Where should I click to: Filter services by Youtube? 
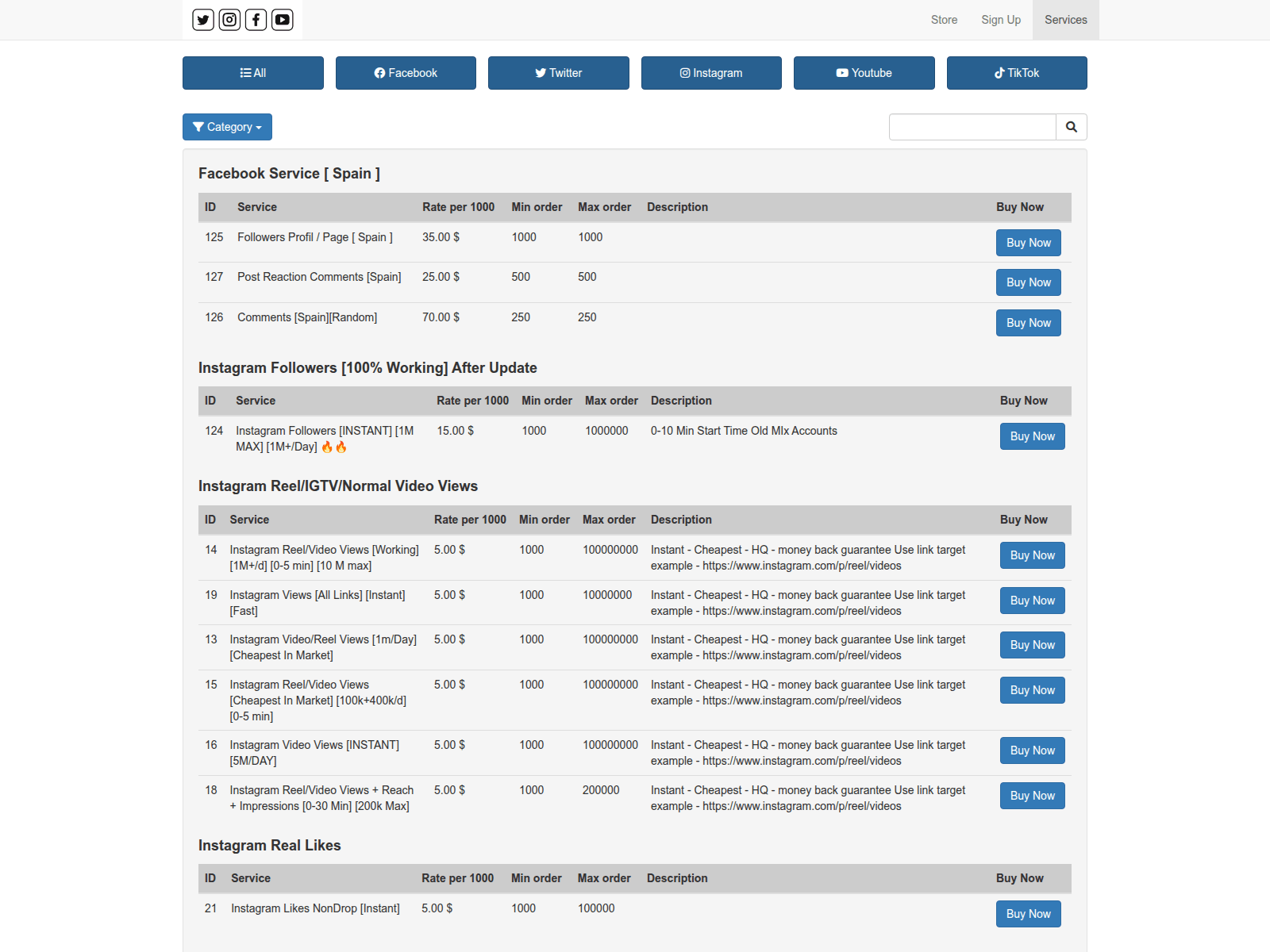[x=864, y=73]
